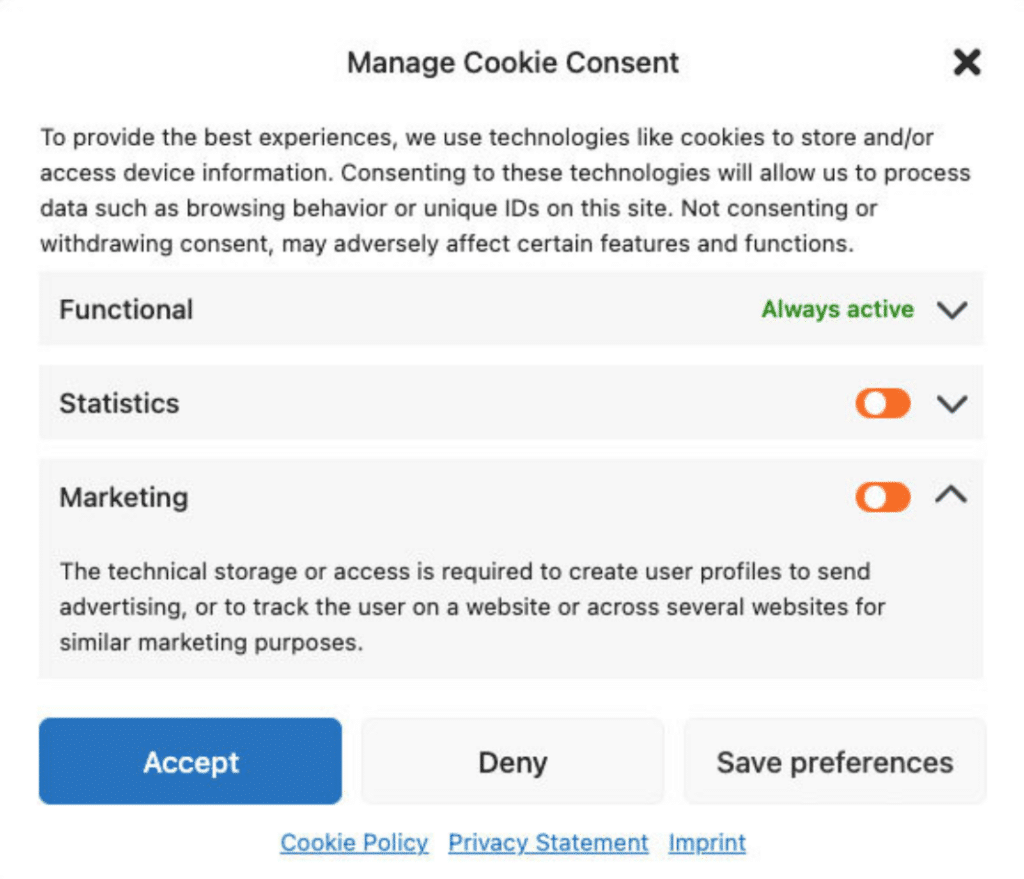Click the Deny button
The width and height of the screenshot is (1024, 879).
(x=512, y=761)
